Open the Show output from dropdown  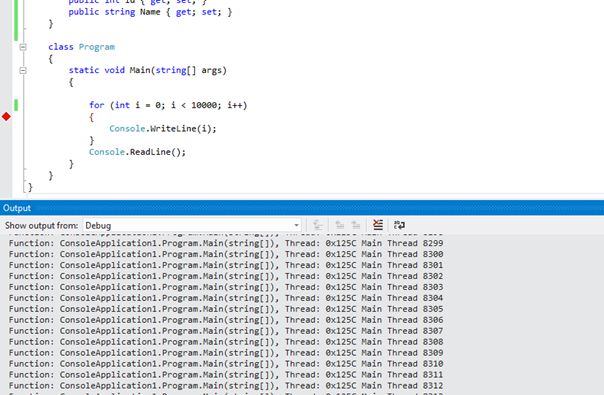192,225
